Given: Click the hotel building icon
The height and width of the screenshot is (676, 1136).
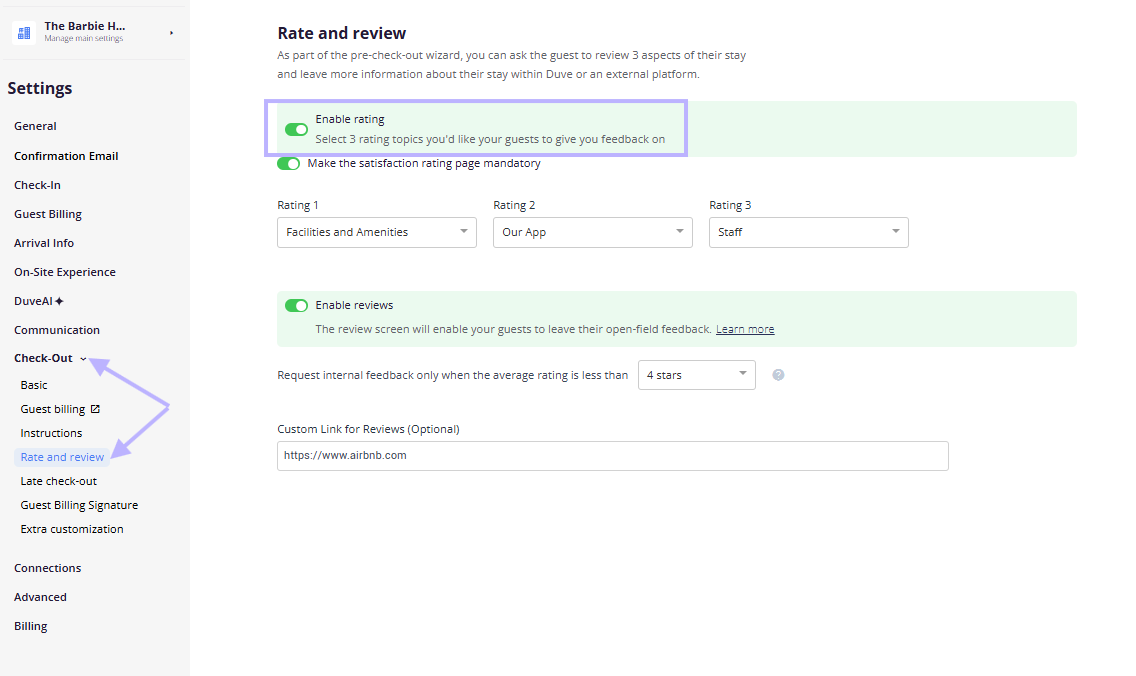Looking at the screenshot, I should pos(24,33).
